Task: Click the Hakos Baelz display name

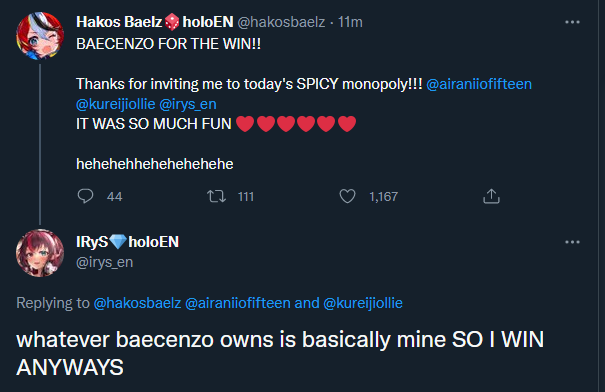Action: 119,22
